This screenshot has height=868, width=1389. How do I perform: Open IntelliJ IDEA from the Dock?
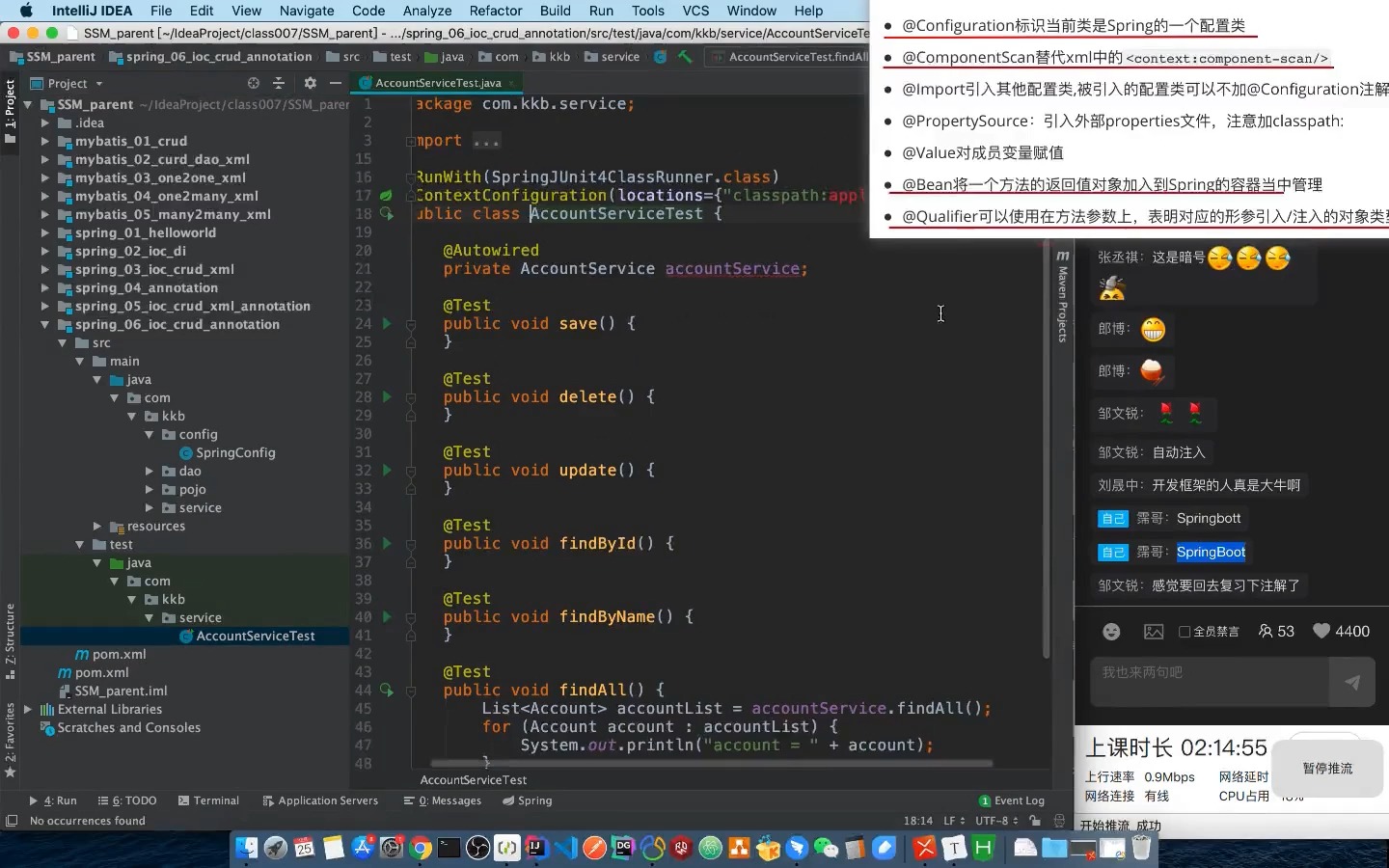(536, 848)
